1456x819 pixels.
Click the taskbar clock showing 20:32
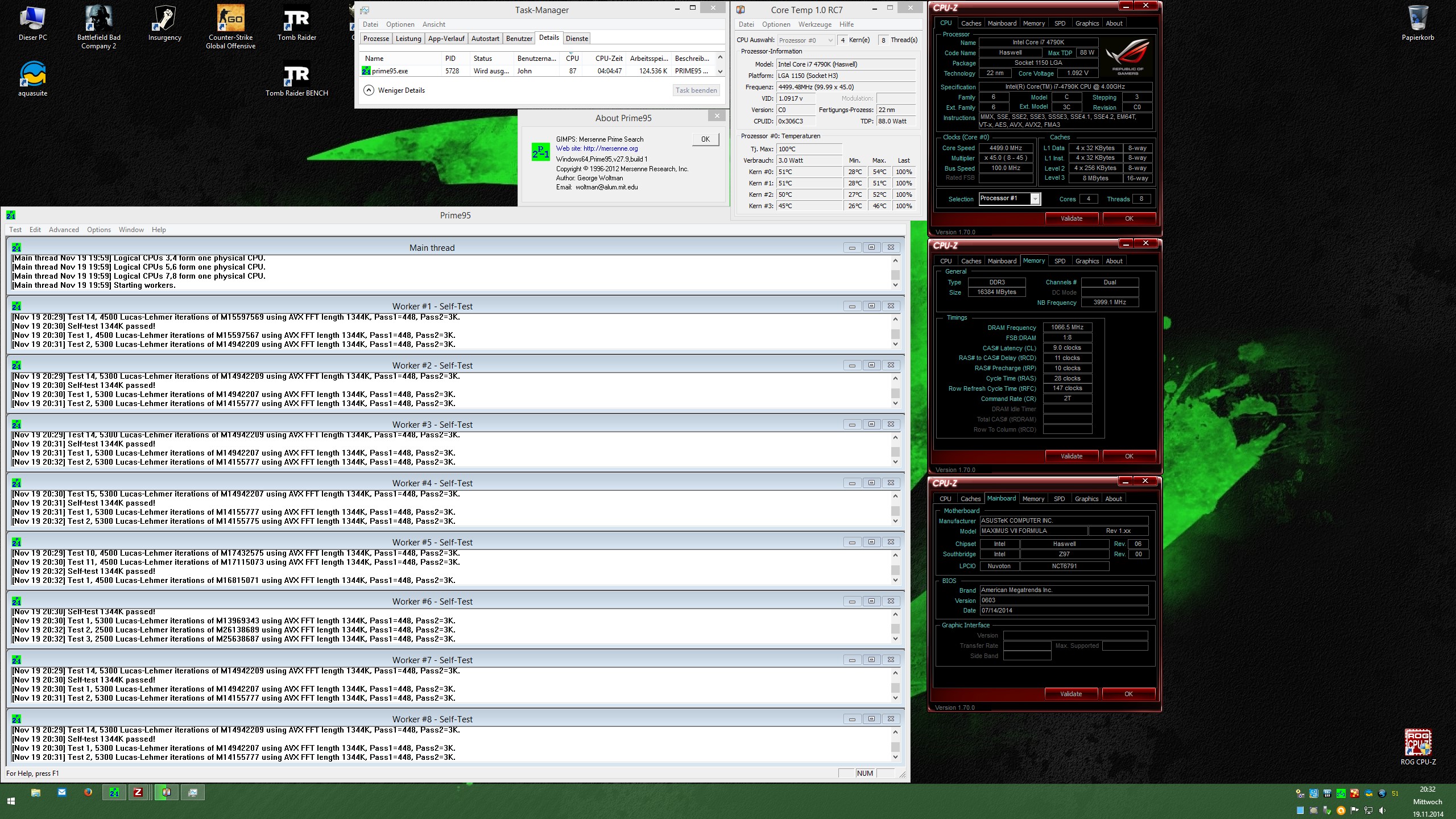point(1428,789)
